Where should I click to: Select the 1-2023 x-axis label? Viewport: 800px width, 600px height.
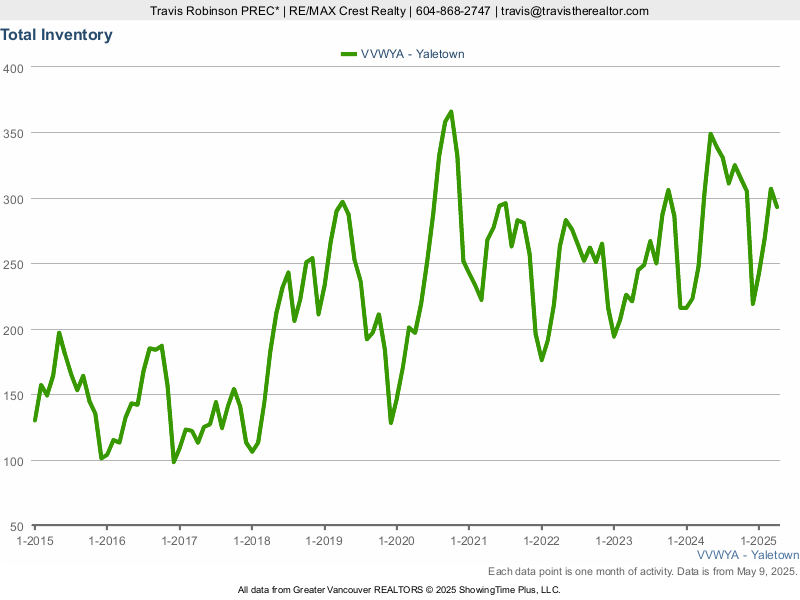[614, 541]
